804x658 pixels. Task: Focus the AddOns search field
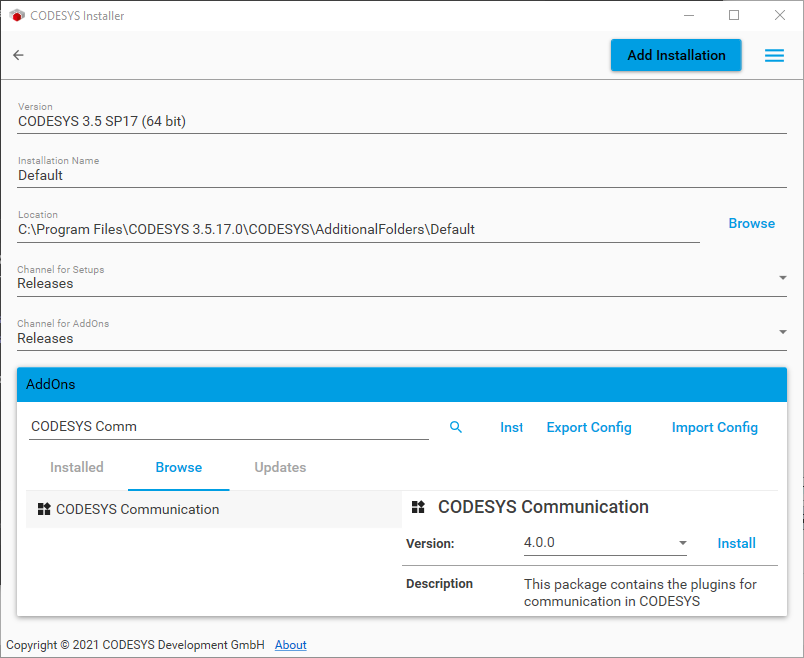228,427
